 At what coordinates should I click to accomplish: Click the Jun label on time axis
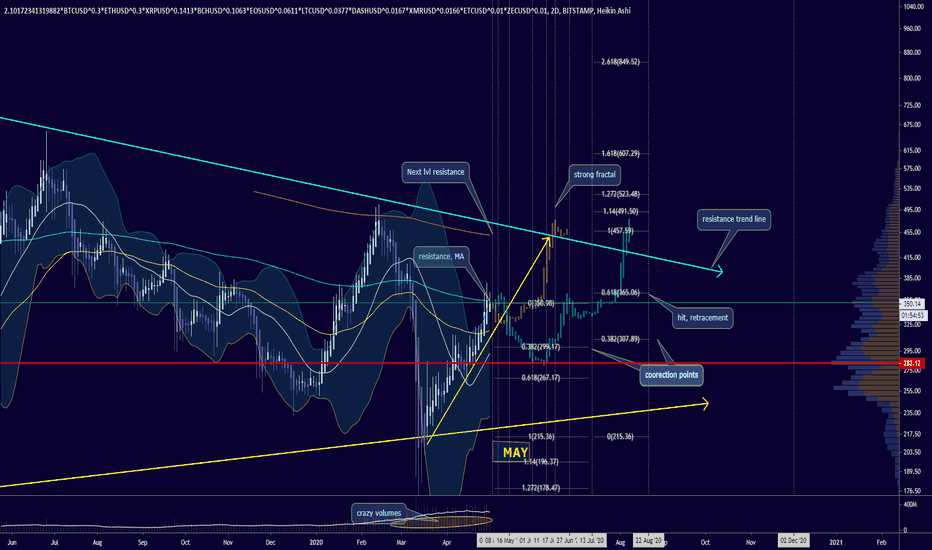click(12, 542)
